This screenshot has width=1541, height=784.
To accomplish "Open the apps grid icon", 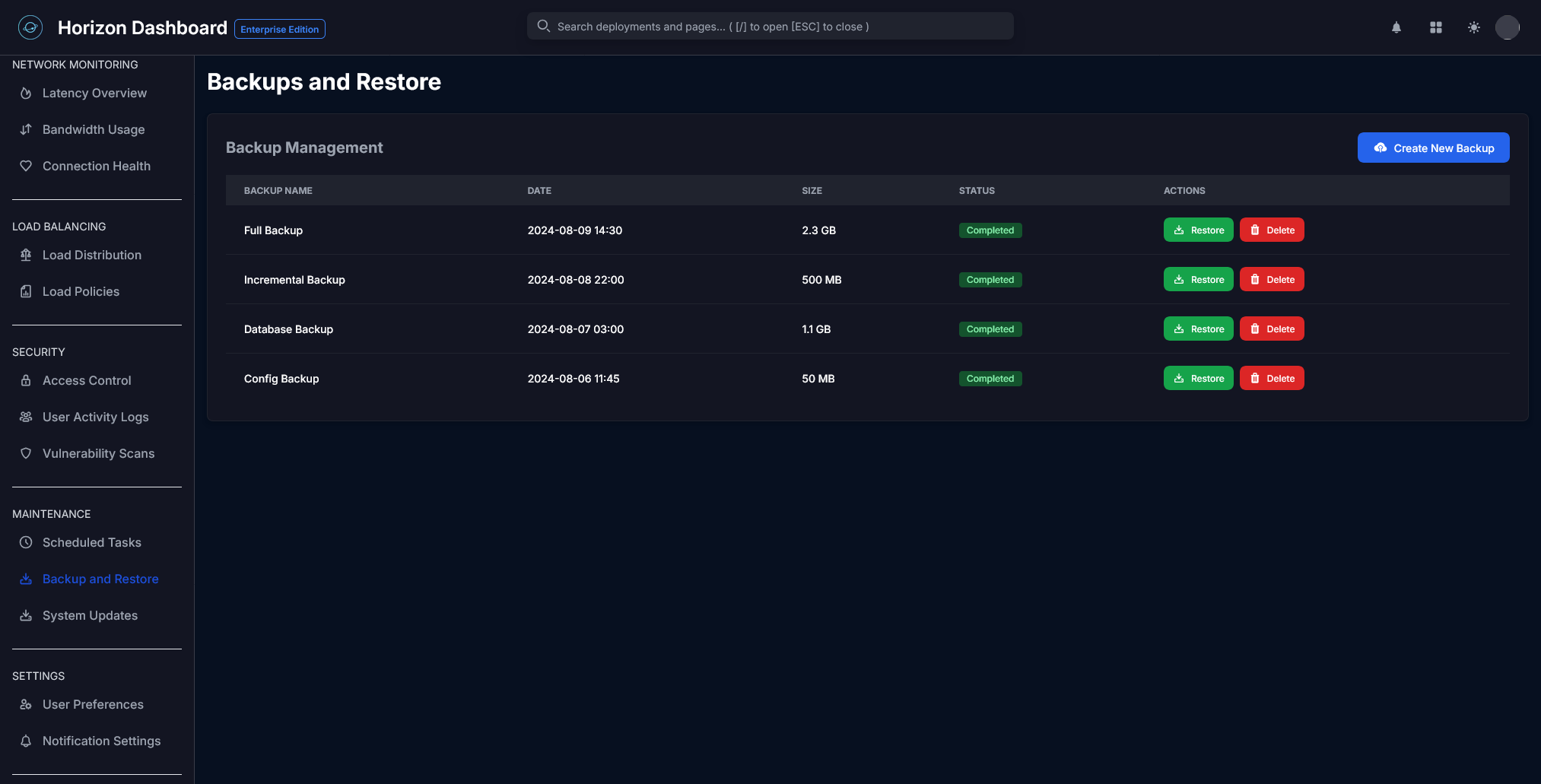I will (x=1436, y=27).
